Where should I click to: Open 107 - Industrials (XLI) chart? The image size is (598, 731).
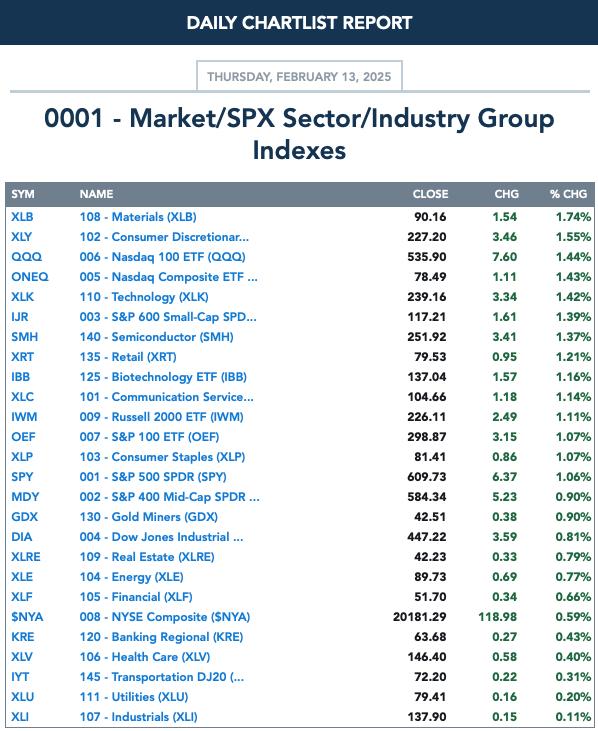(x=138, y=717)
